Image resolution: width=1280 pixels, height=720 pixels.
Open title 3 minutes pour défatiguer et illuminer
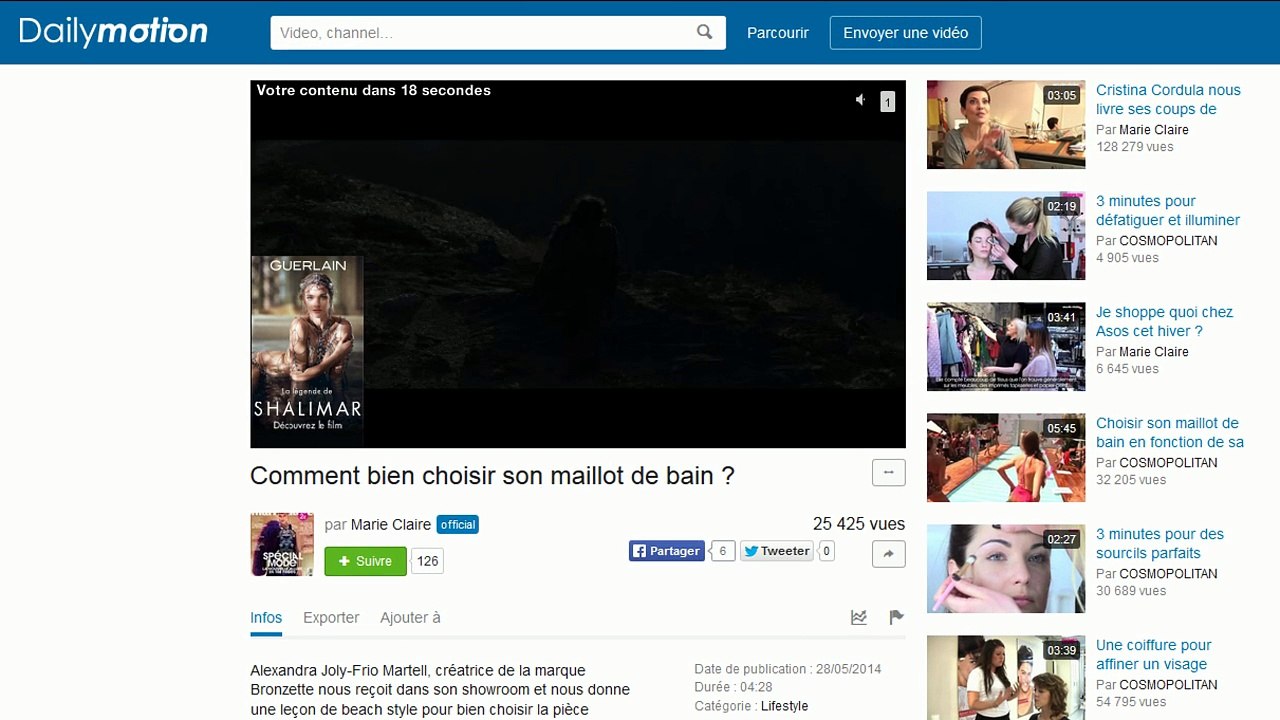[1168, 210]
